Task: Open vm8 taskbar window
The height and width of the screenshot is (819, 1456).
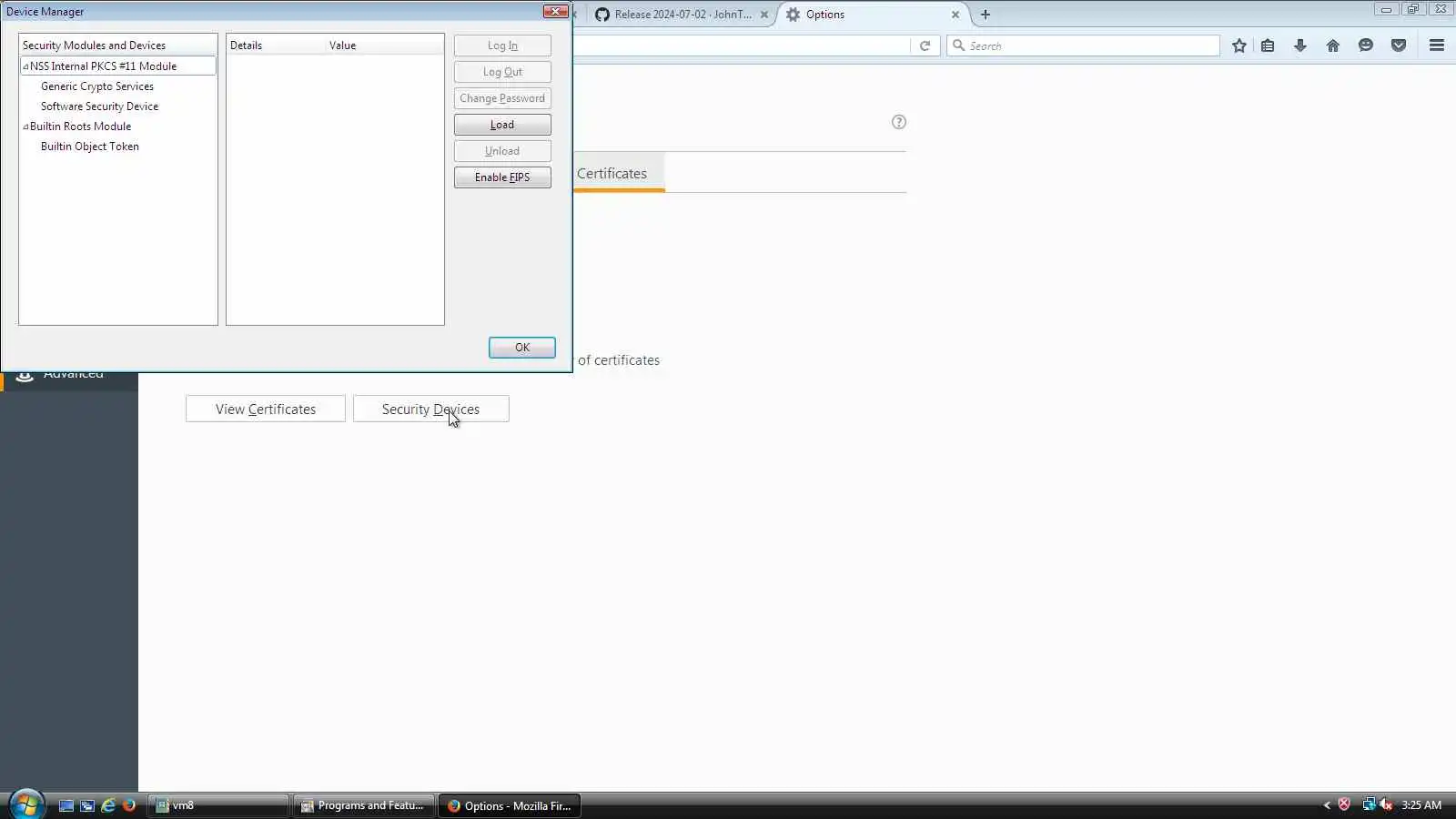Action: tap(218, 805)
